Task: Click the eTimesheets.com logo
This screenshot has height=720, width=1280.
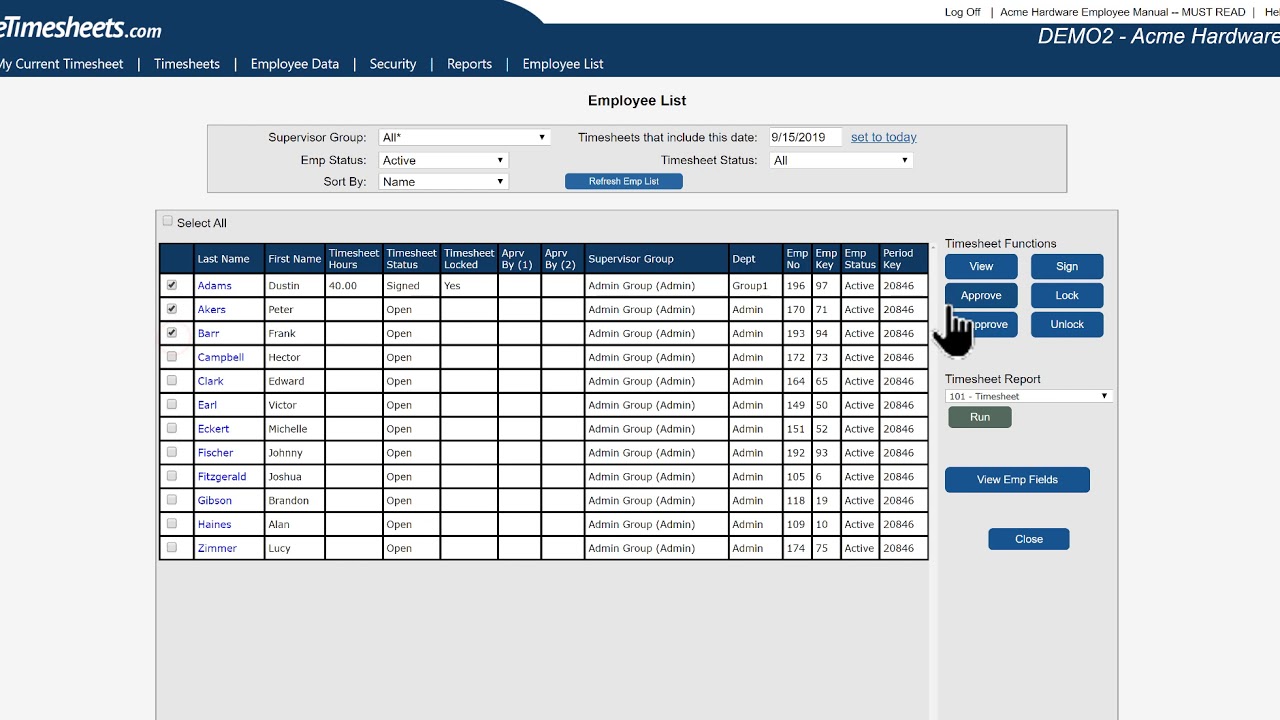Action: click(80, 27)
